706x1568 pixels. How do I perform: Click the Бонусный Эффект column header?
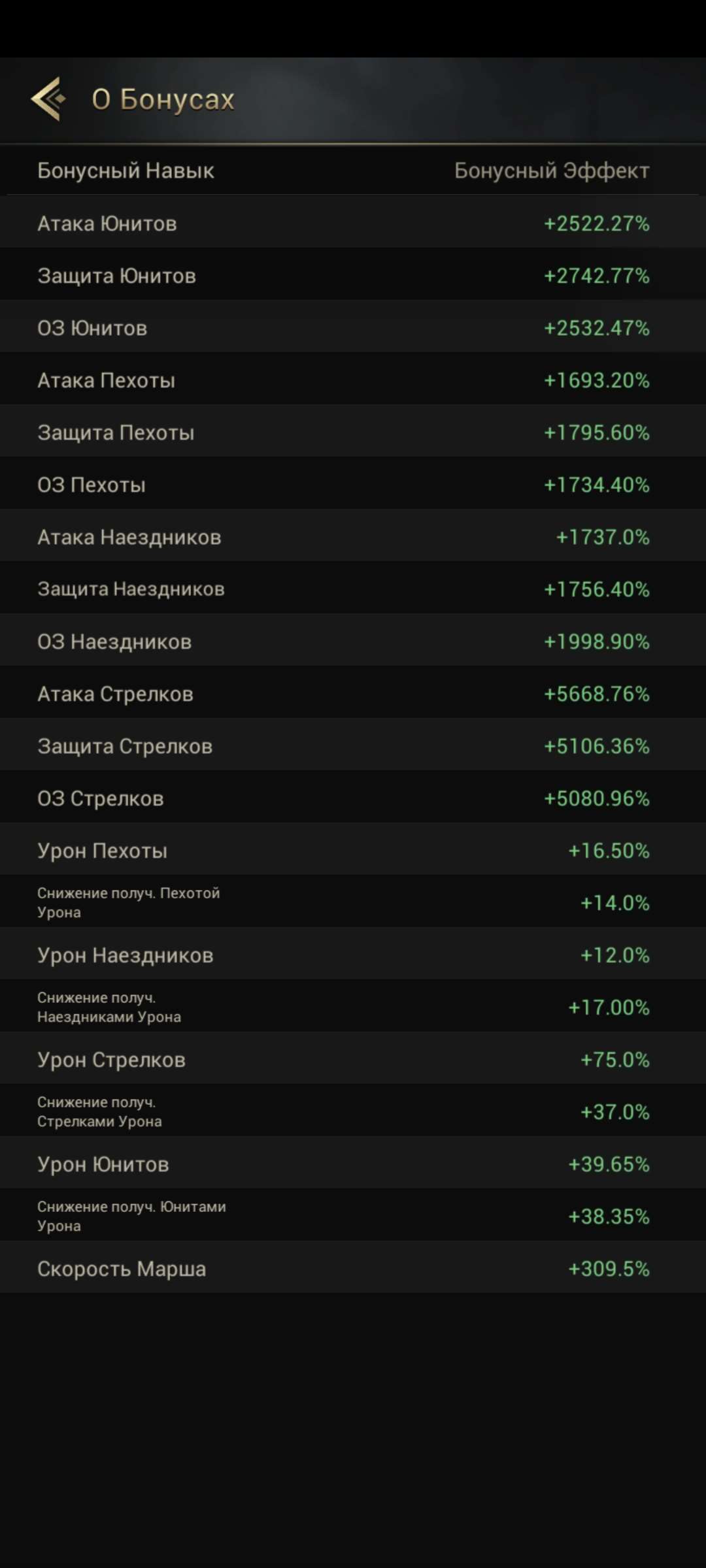(x=551, y=171)
